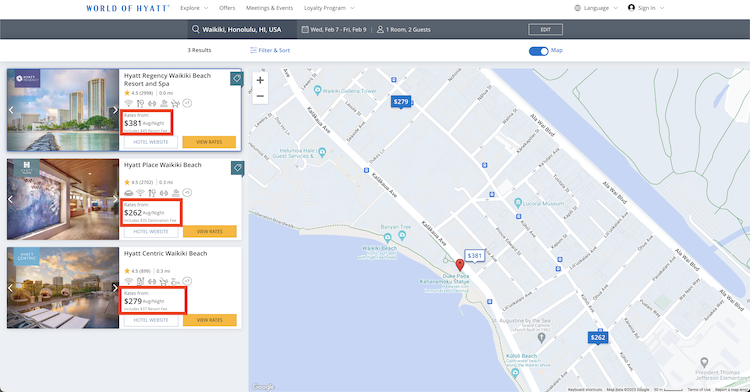Click Hyatt Place rating 4.5 (2702)
750x392 pixels.
tap(139, 182)
